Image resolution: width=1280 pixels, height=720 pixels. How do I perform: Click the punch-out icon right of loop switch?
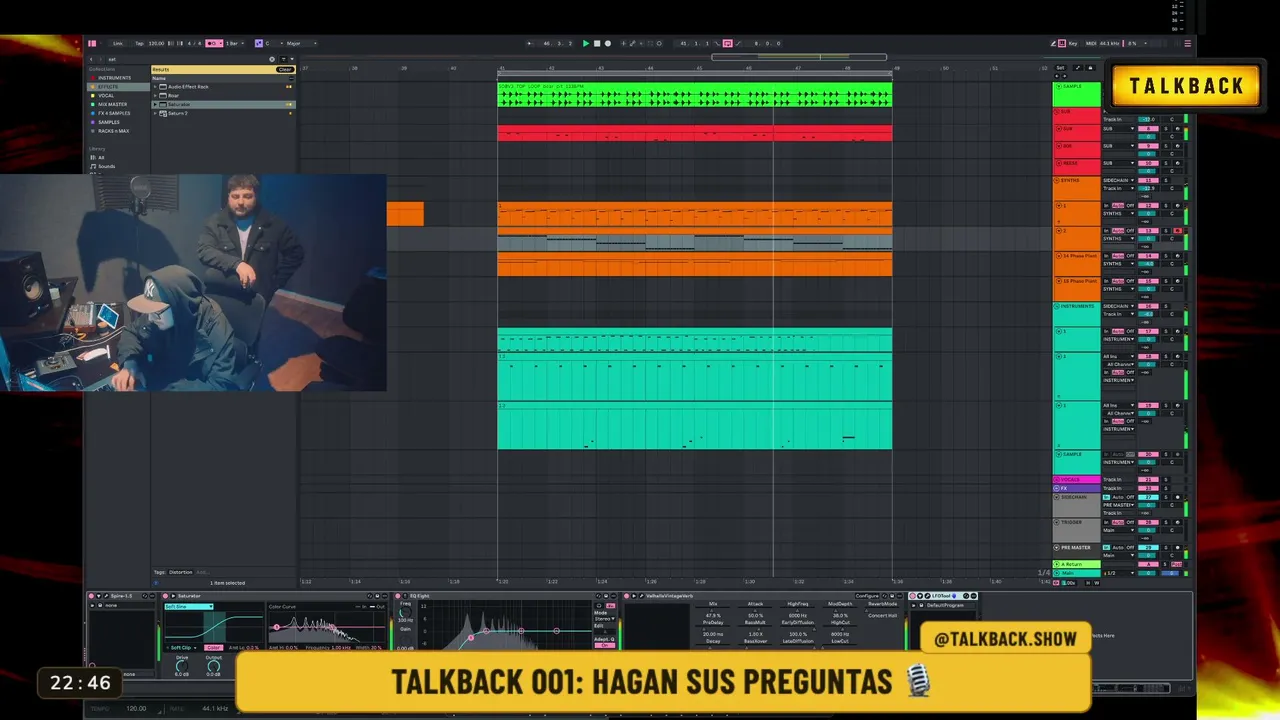tap(738, 43)
